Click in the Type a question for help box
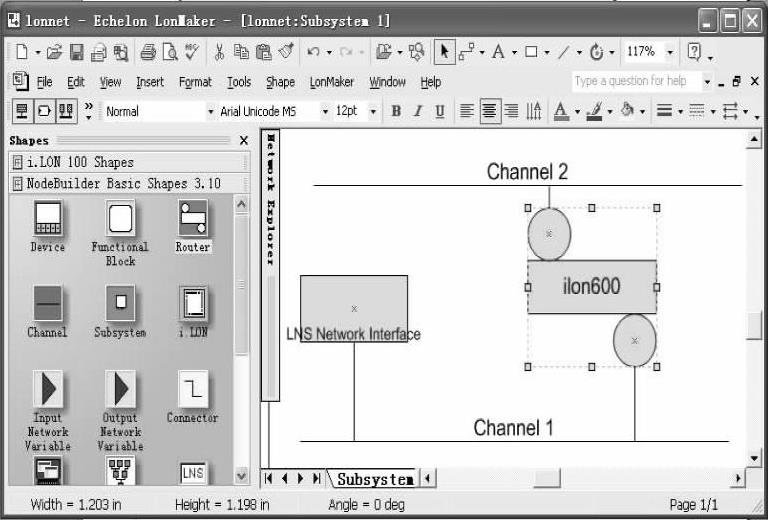 636,81
